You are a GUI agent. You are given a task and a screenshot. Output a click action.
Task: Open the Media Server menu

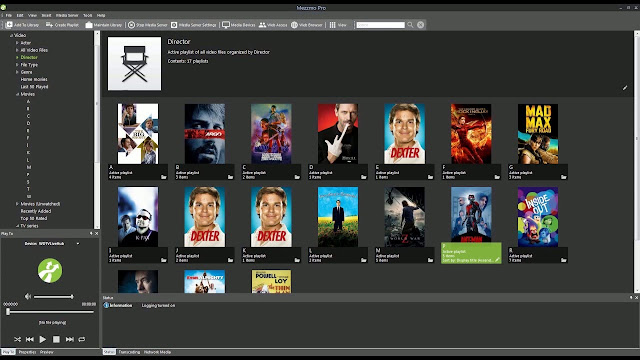pos(67,15)
